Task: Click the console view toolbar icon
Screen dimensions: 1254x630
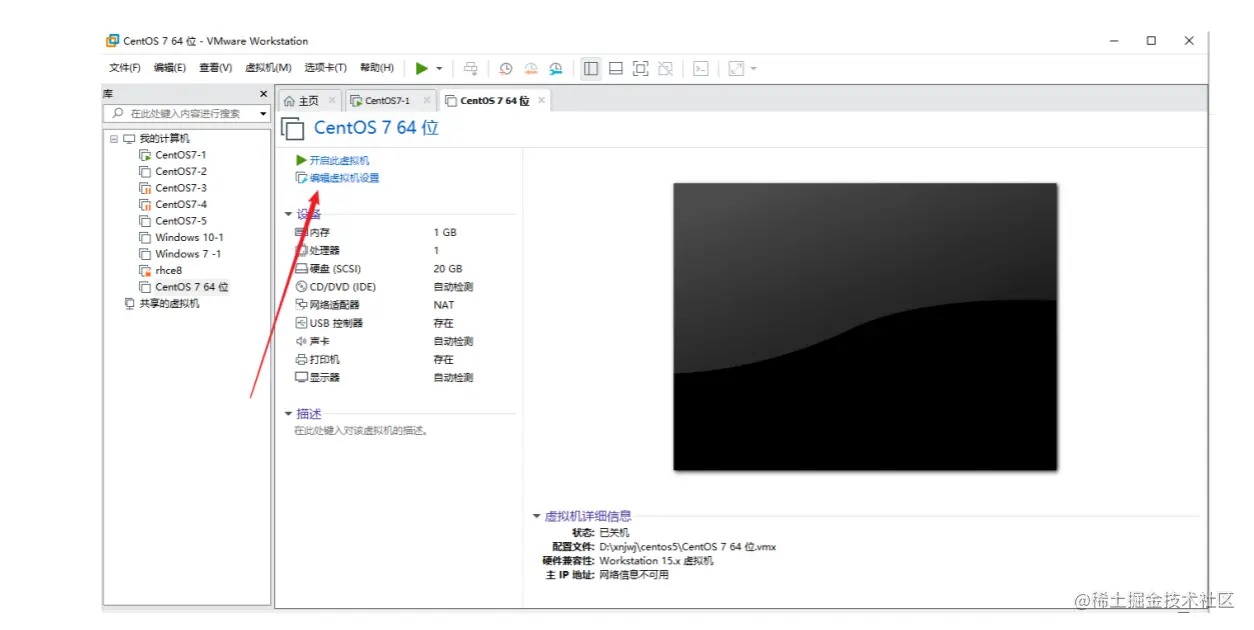Action: click(x=702, y=68)
